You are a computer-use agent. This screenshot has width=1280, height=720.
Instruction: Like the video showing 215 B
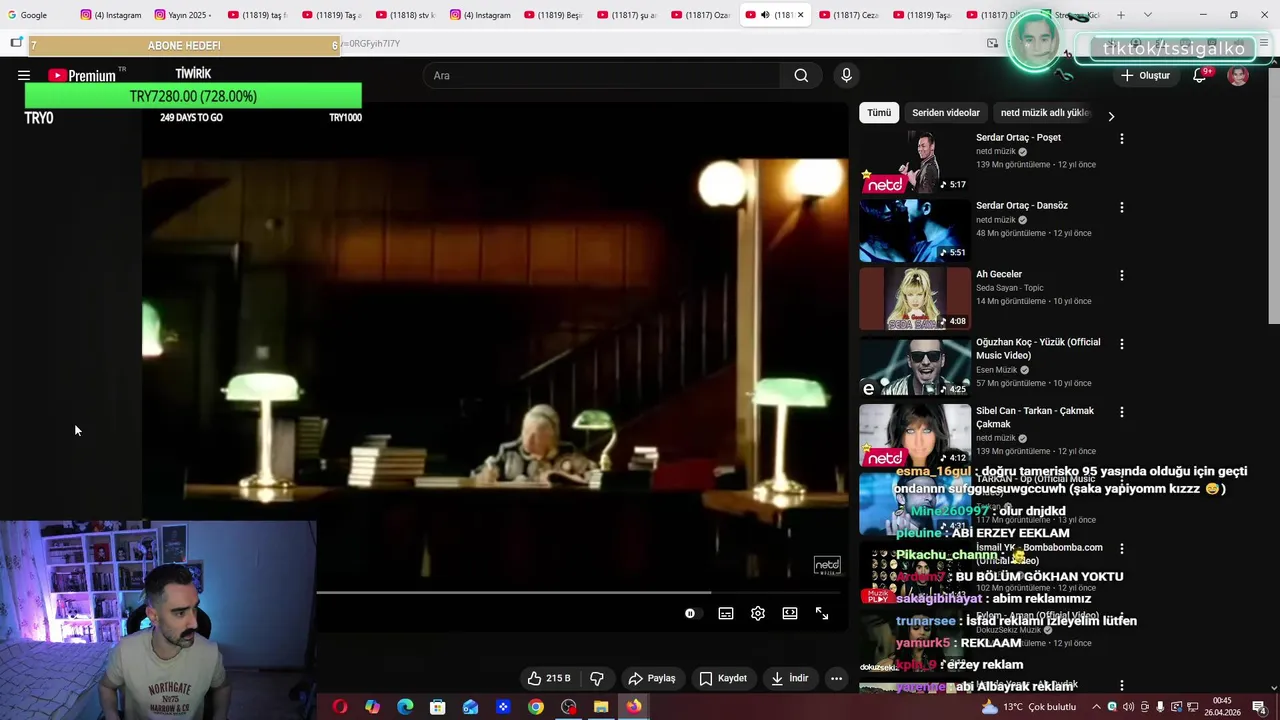(549, 678)
